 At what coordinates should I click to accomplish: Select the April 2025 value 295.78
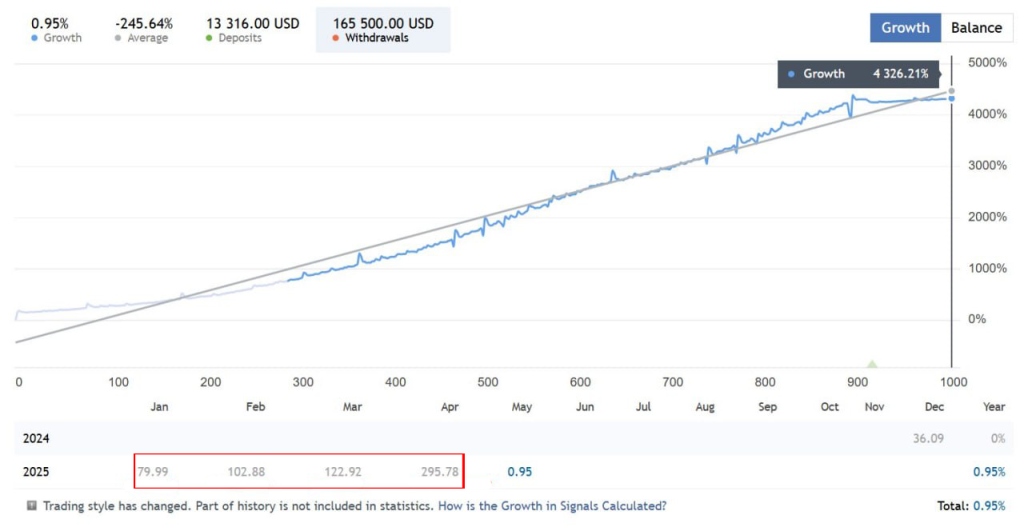(440, 471)
